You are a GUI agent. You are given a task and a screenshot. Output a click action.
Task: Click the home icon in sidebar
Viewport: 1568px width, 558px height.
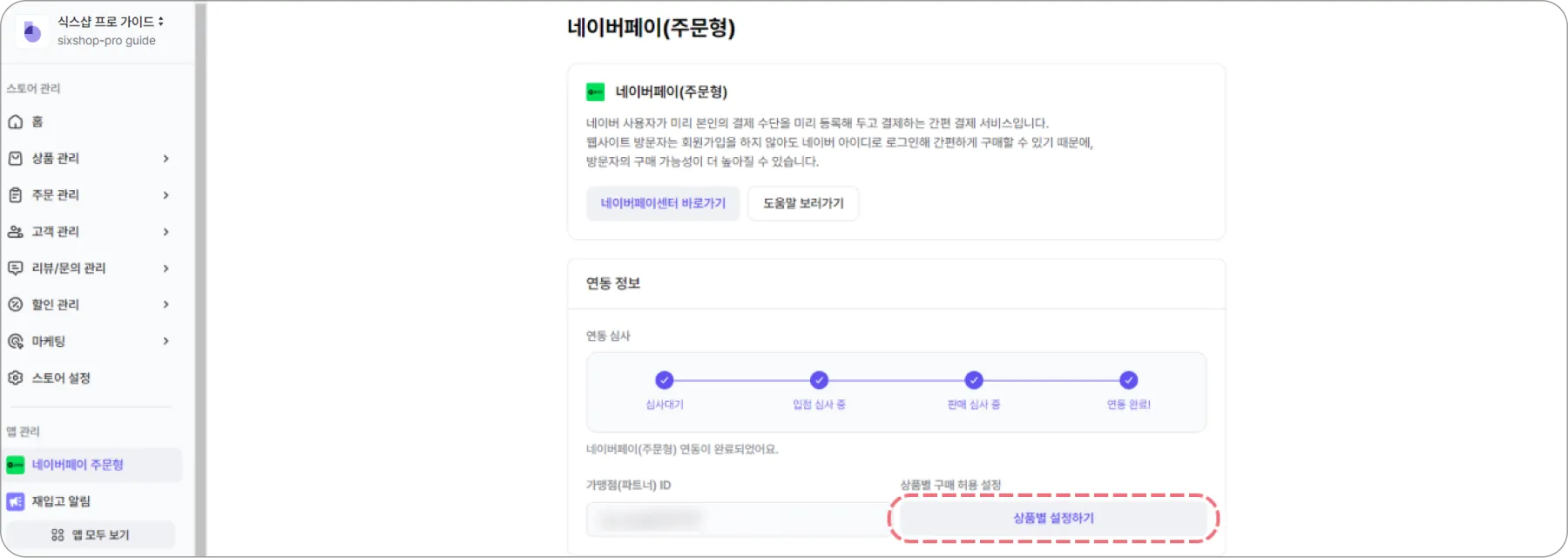15,122
